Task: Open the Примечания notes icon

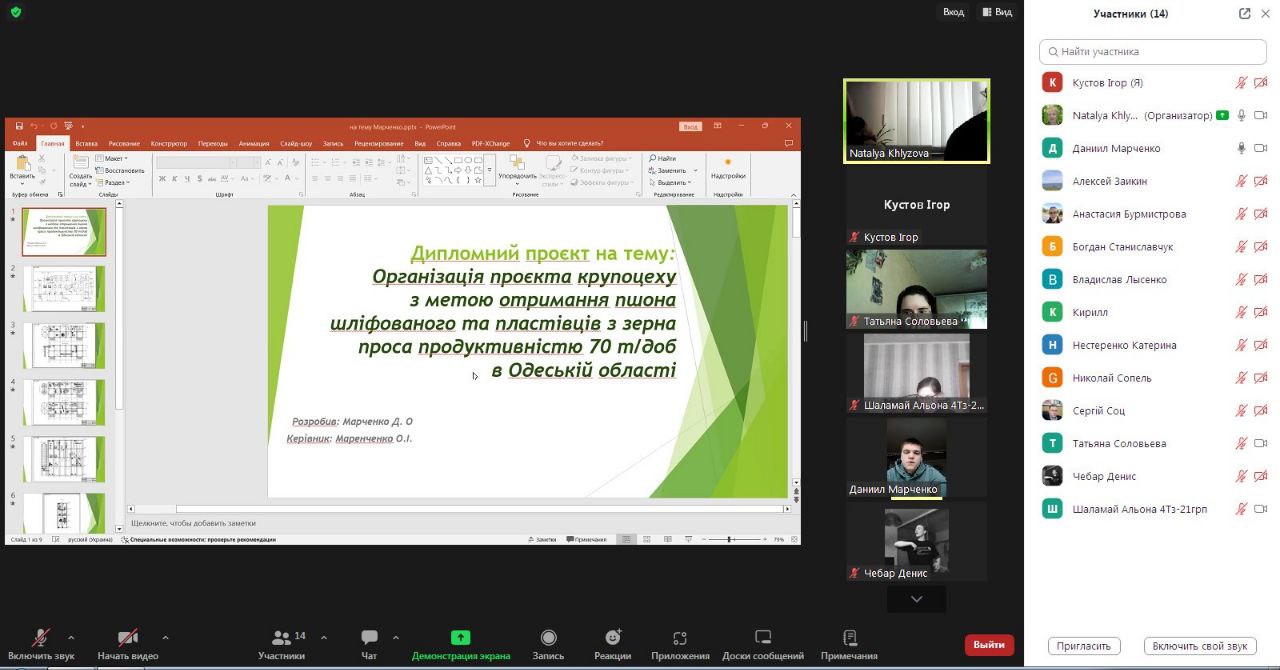Action: tap(849, 644)
